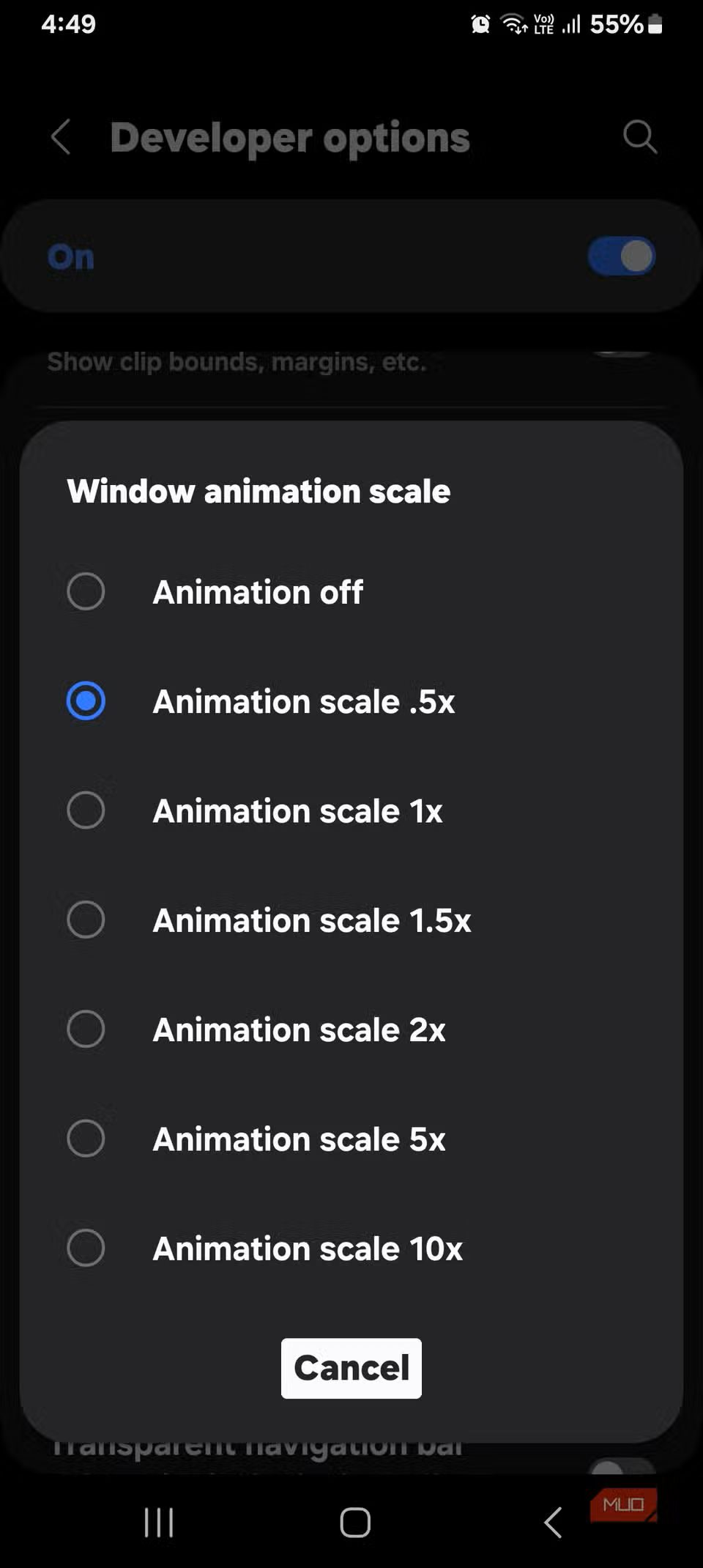This screenshot has width=703, height=1568.
Task: Turn off the Developer options On switch
Action: [621, 255]
